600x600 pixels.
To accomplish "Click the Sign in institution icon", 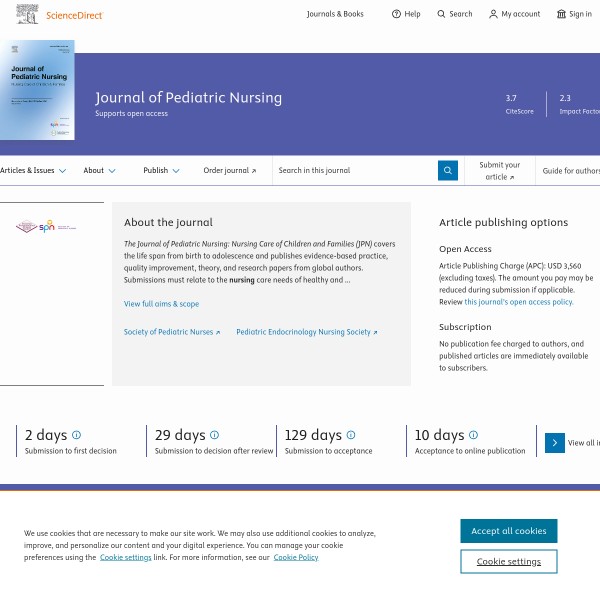I will click(x=561, y=14).
